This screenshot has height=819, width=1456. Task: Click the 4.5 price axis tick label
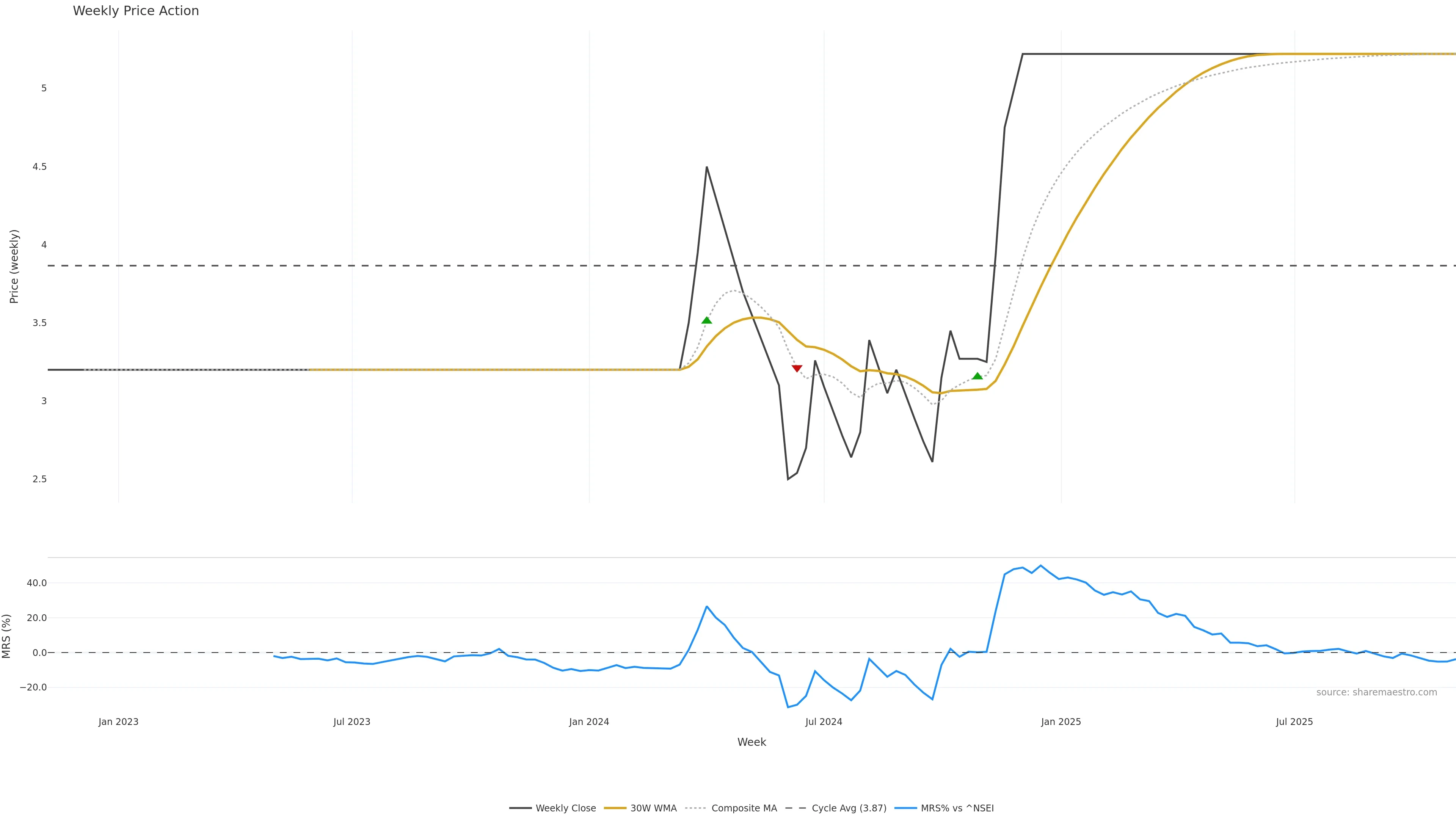pyautogui.click(x=39, y=167)
